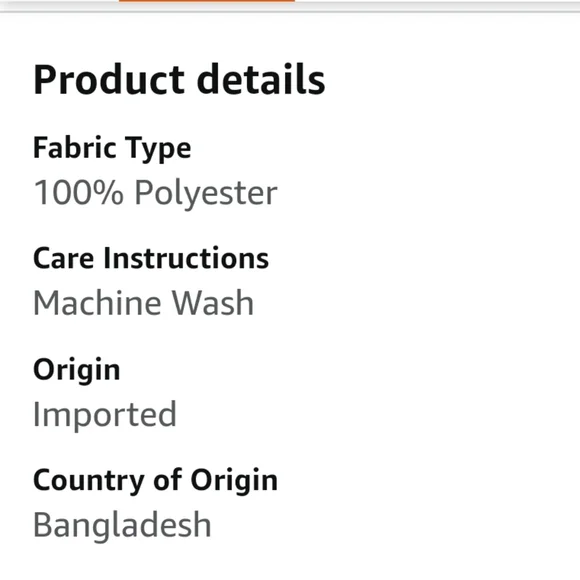580x580 pixels.
Task: Click the Machine Wash value text
Action: tap(144, 303)
